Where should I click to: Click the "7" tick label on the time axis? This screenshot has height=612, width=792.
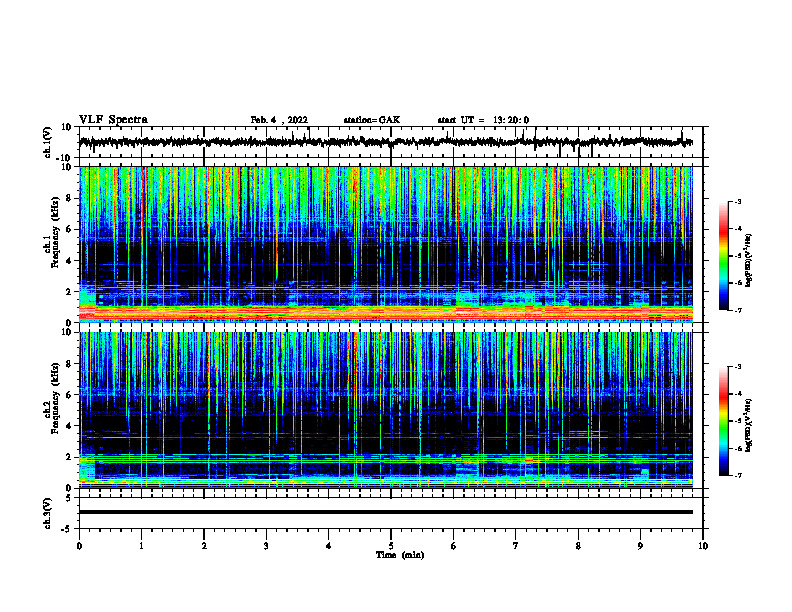[516, 546]
